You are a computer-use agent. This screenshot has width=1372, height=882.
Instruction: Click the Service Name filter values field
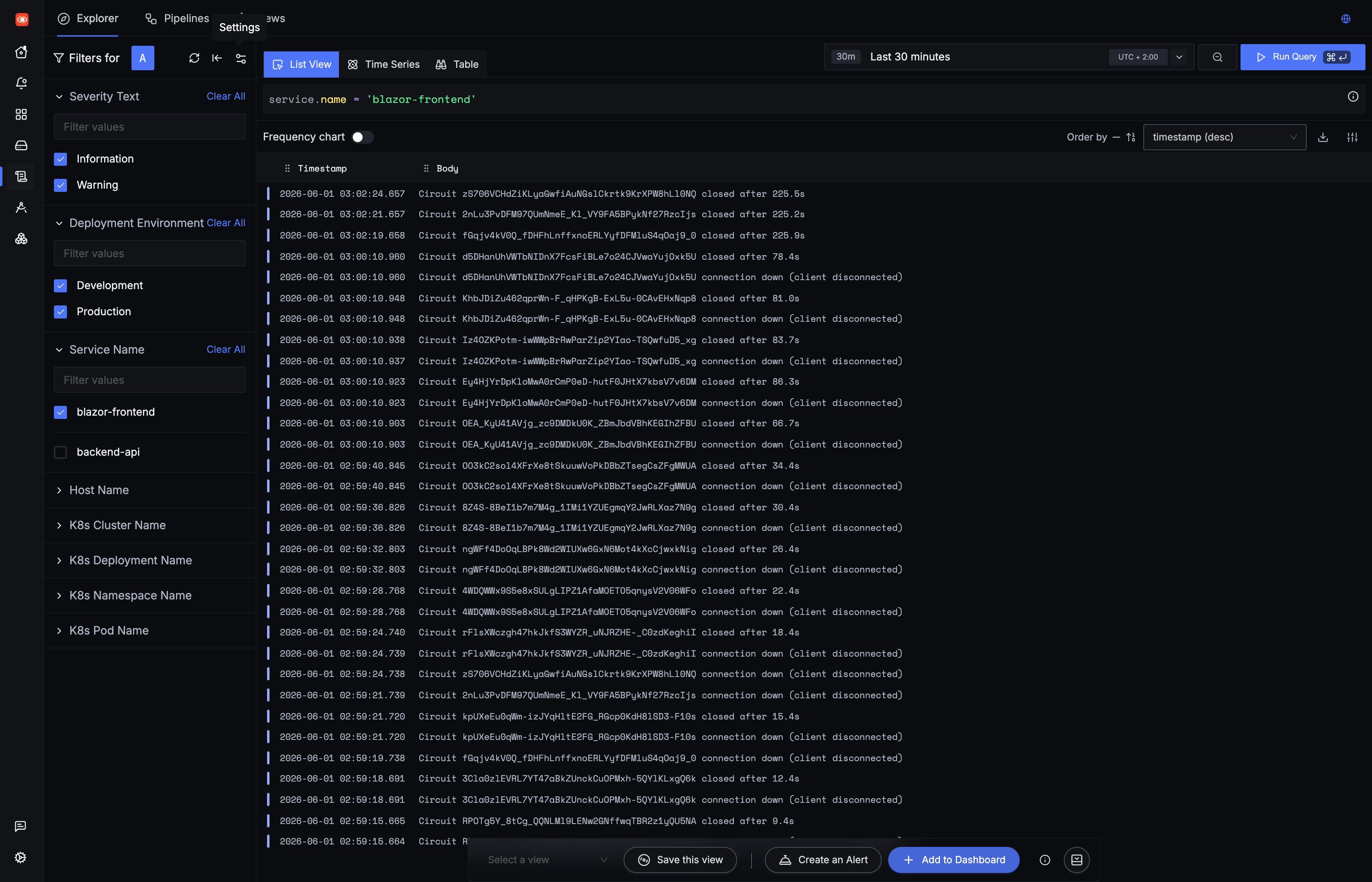click(x=149, y=380)
